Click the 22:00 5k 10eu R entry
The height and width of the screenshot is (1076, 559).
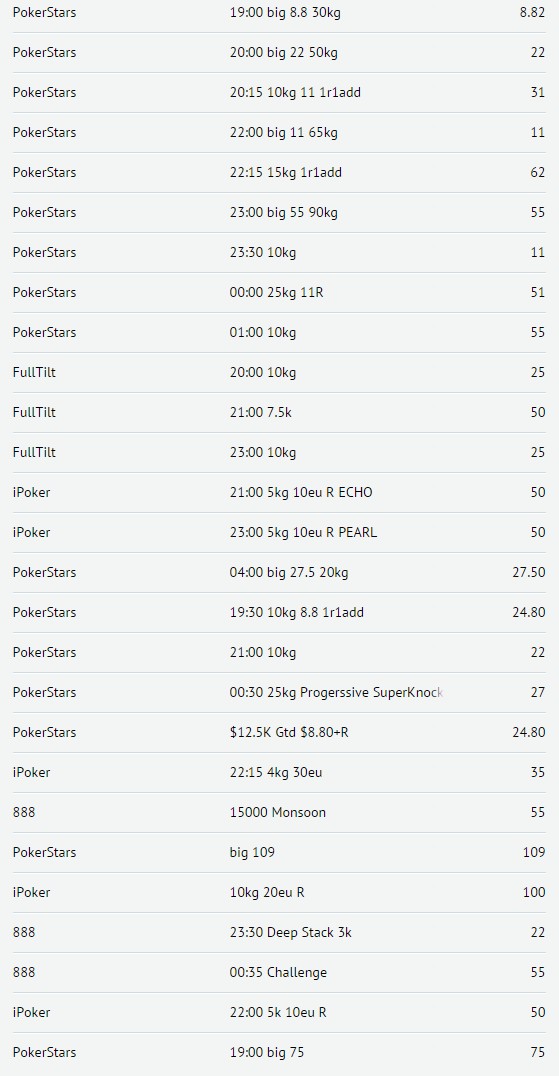click(x=279, y=1011)
